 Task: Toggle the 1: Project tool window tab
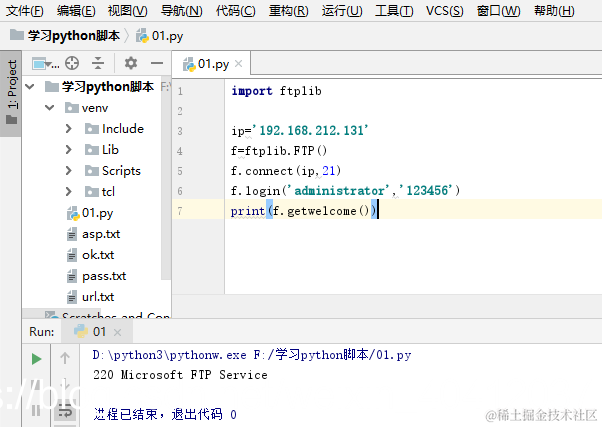12,92
